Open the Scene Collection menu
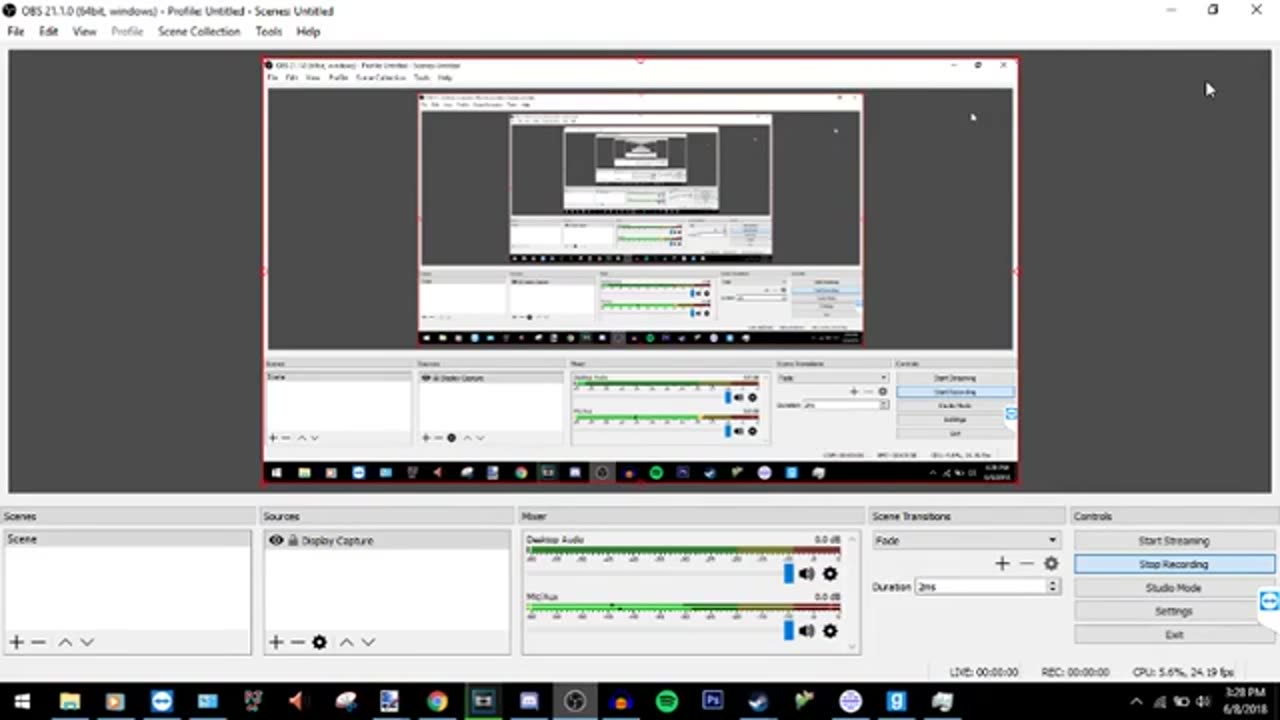The height and width of the screenshot is (720, 1280). click(x=199, y=31)
